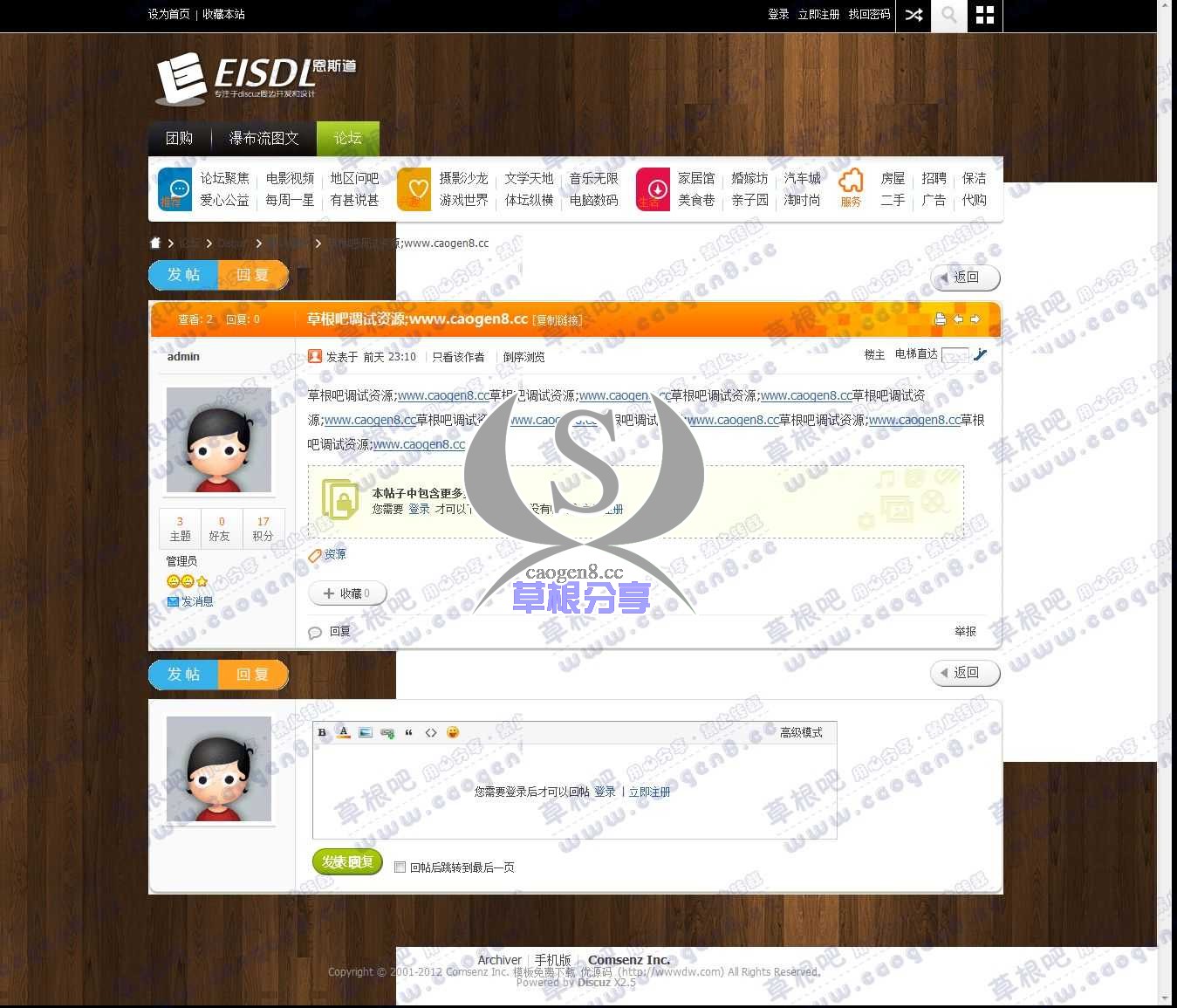Viewport: 1177px width, 1008px height.
Task: Click the admin avatar thumbnail
Action: pyautogui.click(x=218, y=440)
